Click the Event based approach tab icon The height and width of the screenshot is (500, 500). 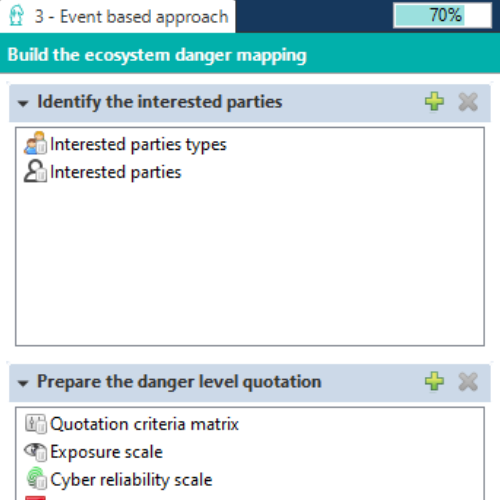point(16,15)
